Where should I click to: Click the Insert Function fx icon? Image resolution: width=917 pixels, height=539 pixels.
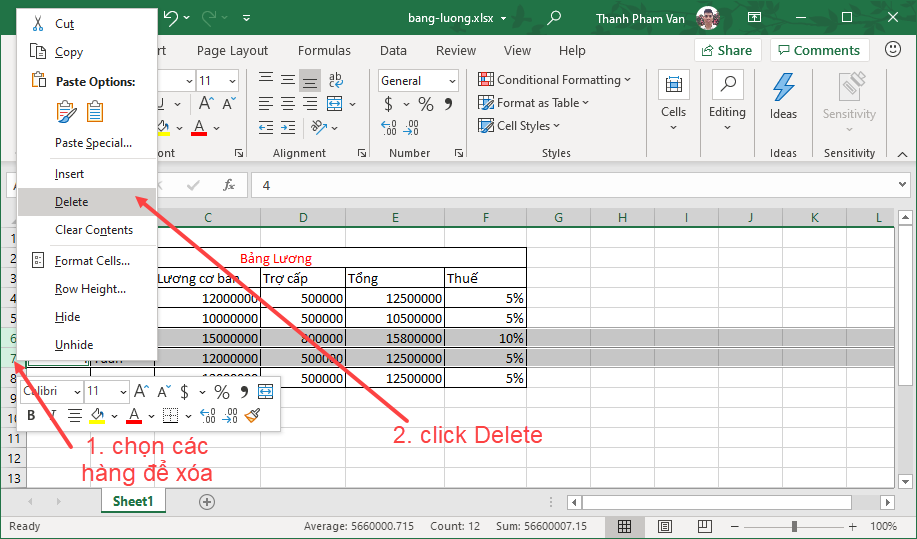click(229, 185)
